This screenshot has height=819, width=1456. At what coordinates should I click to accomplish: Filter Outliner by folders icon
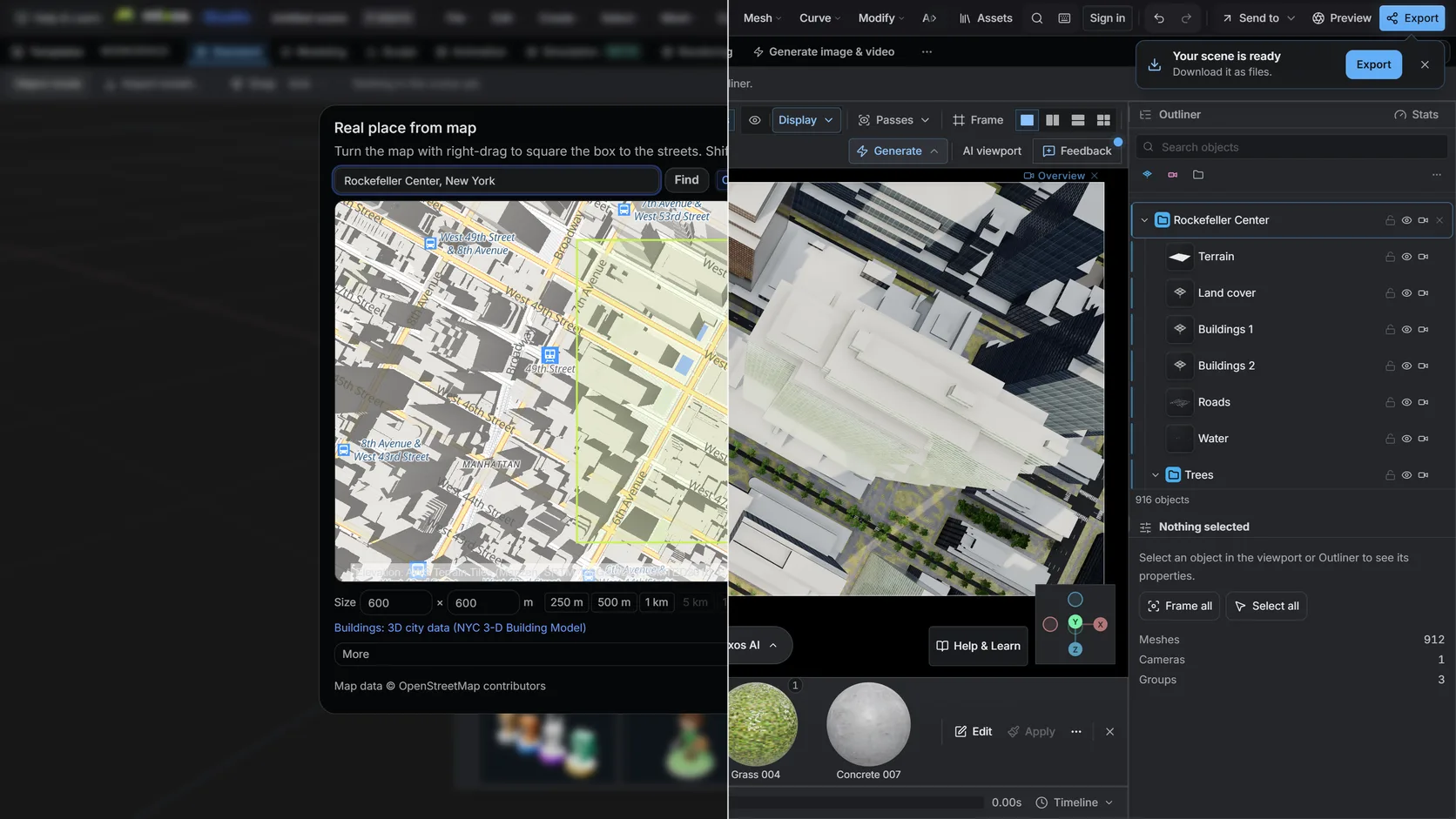pyautogui.click(x=1198, y=175)
